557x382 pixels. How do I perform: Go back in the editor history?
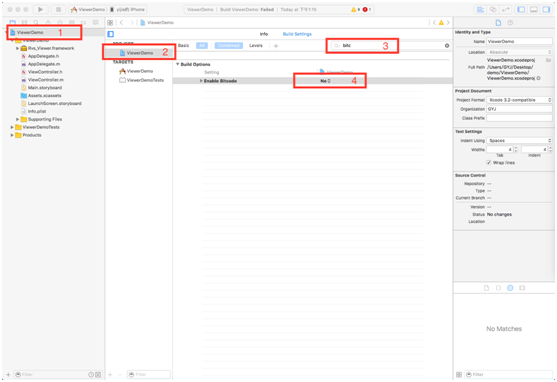(x=121, y=22)
